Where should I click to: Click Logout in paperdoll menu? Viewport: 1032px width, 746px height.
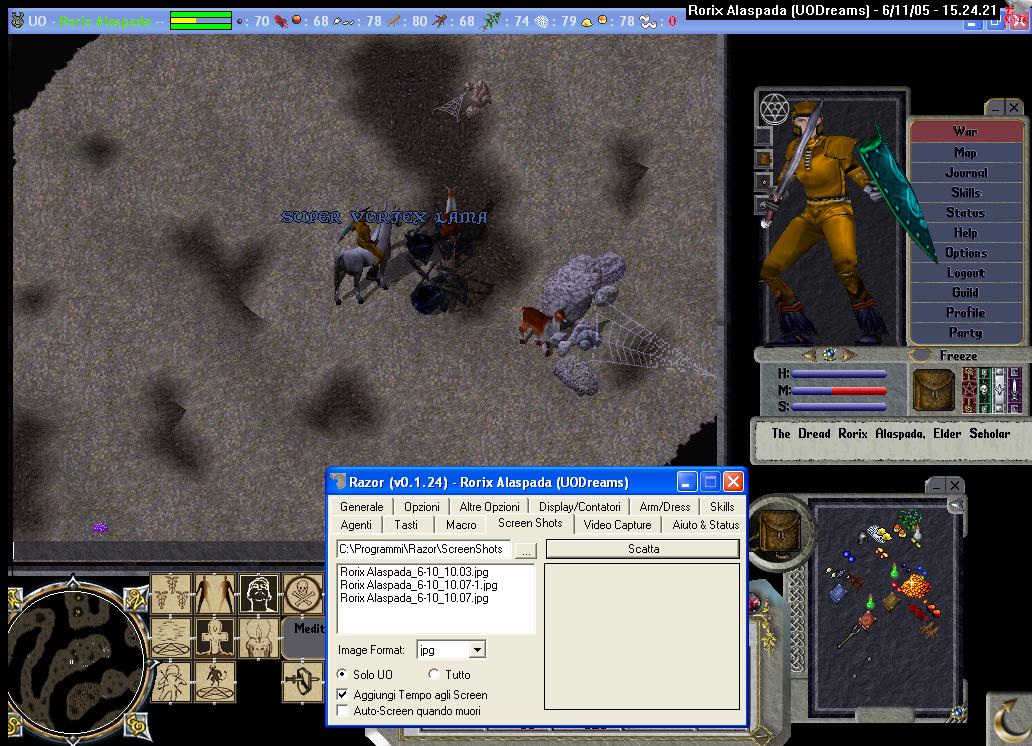[966, 273]
